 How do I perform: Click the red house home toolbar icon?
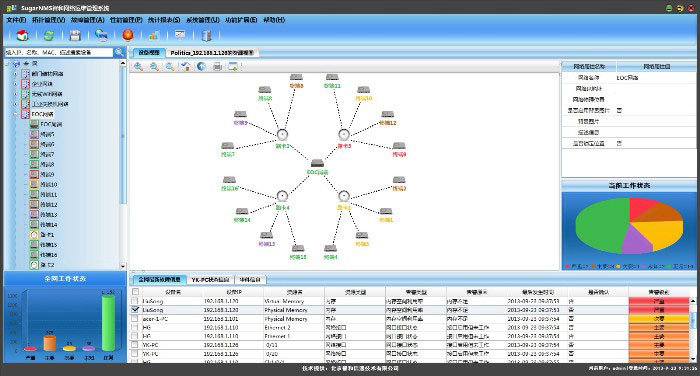coord(22,35)
